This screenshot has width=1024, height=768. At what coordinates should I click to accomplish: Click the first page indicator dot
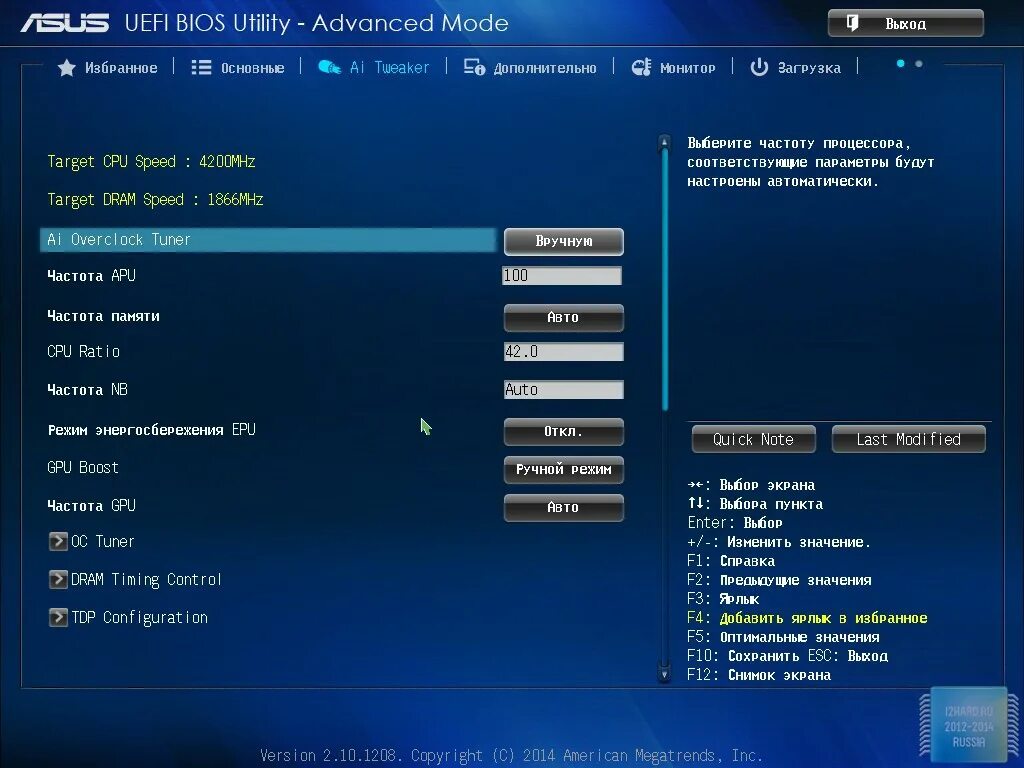901,63
